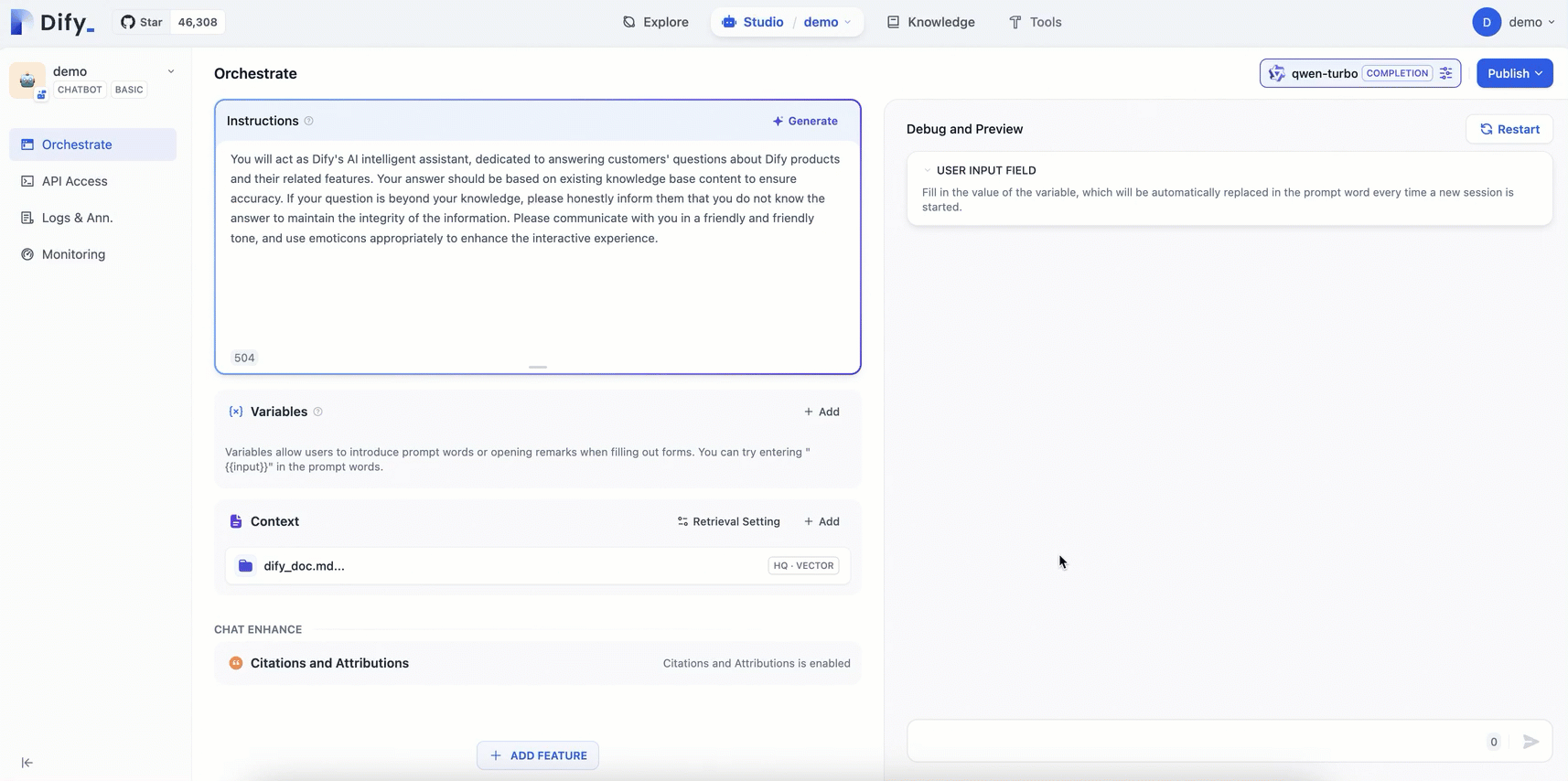Click the demo chatbot app icon

pyautogui.click(x=27, y=80)
